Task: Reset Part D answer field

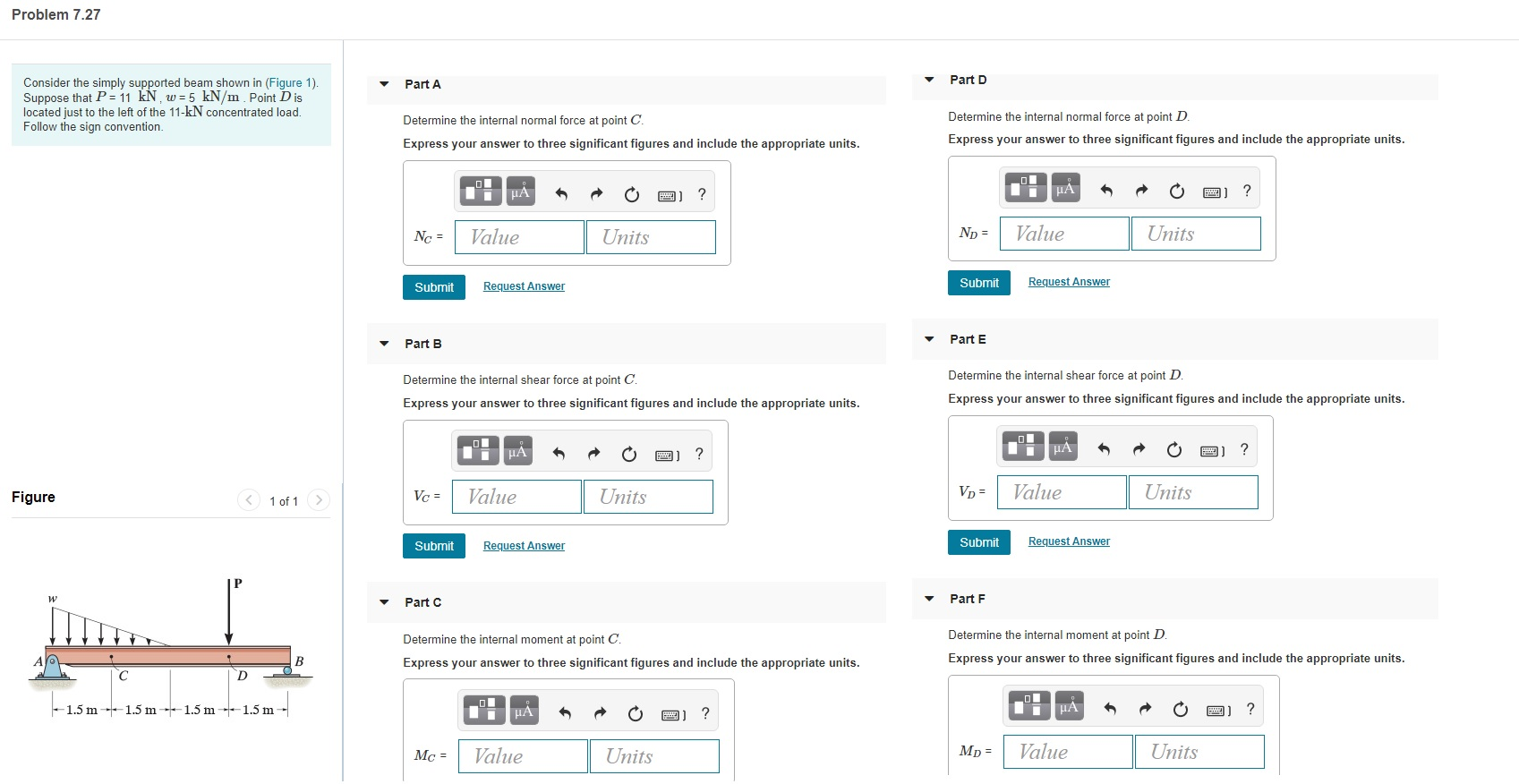Action: (1177, 191)
